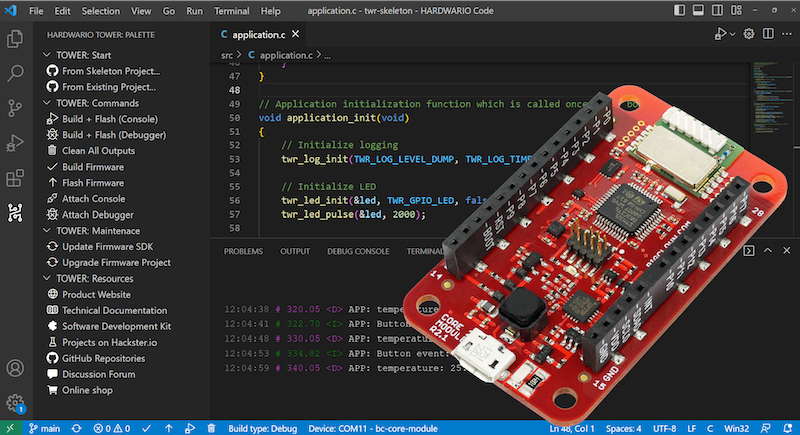Click the src breadcrumb segment
The image size is (800, 435).
(x=227, y=55)
